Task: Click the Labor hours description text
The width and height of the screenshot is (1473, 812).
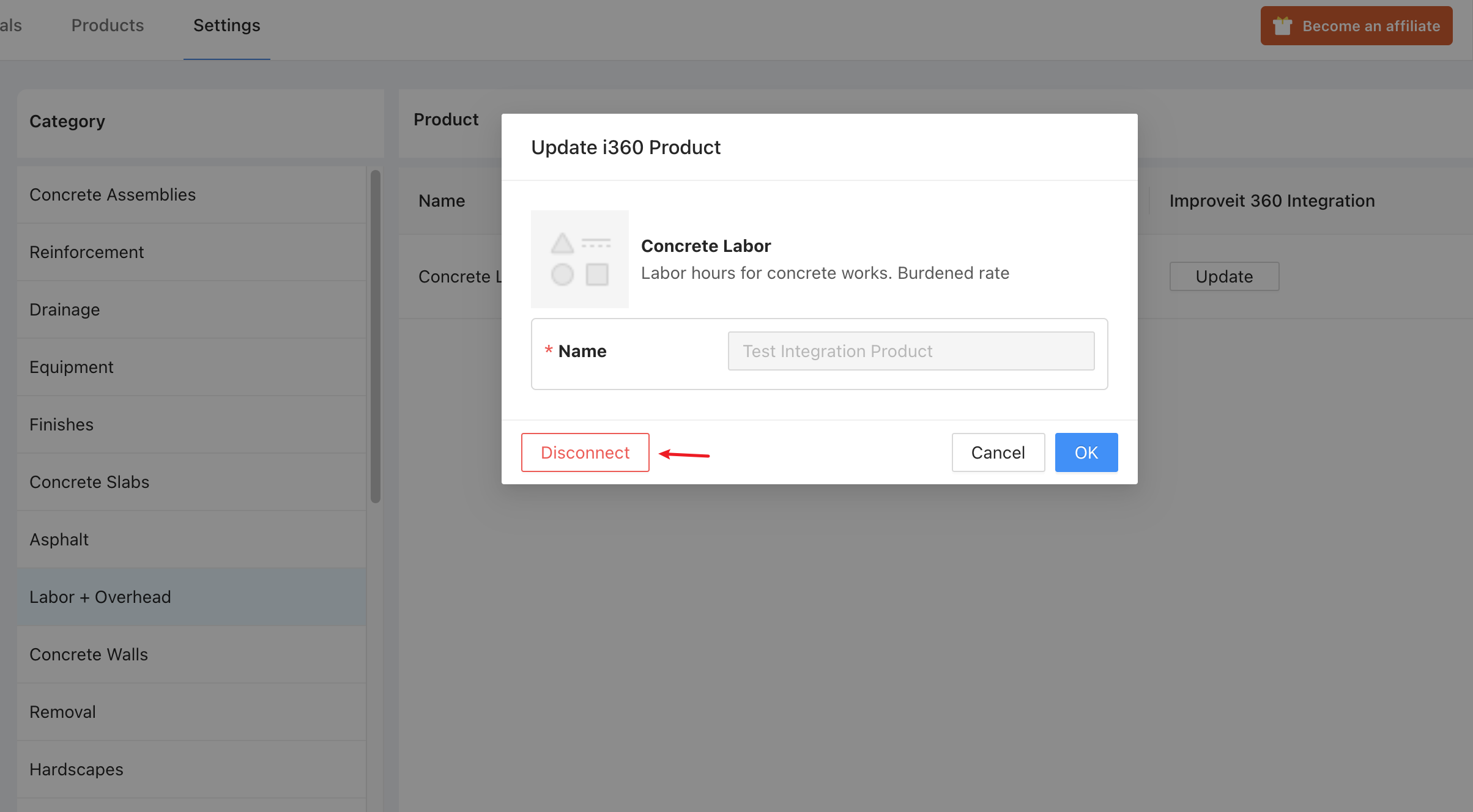Action: 825,273
